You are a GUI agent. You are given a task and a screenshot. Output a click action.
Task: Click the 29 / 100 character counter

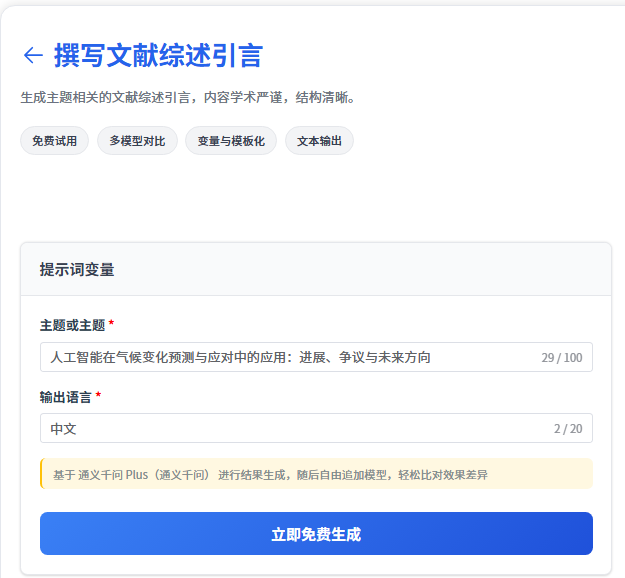tap(561, 358)
